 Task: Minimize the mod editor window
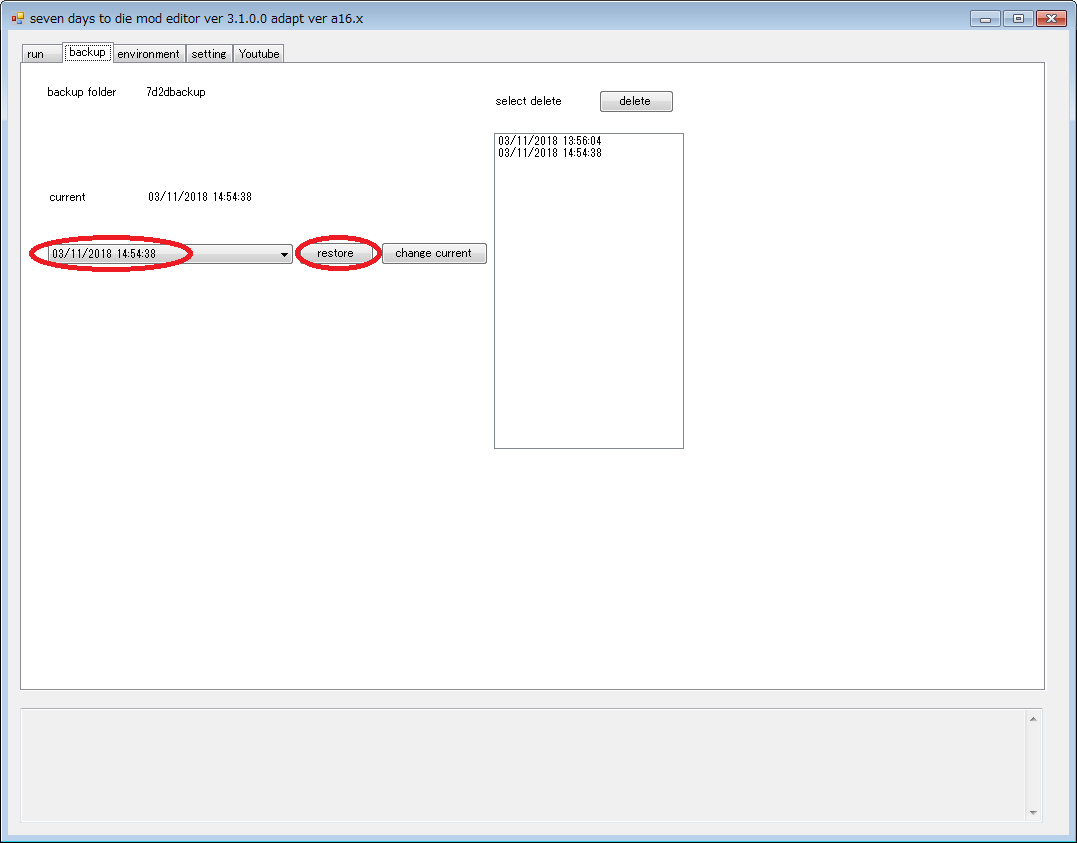point(985,19)
